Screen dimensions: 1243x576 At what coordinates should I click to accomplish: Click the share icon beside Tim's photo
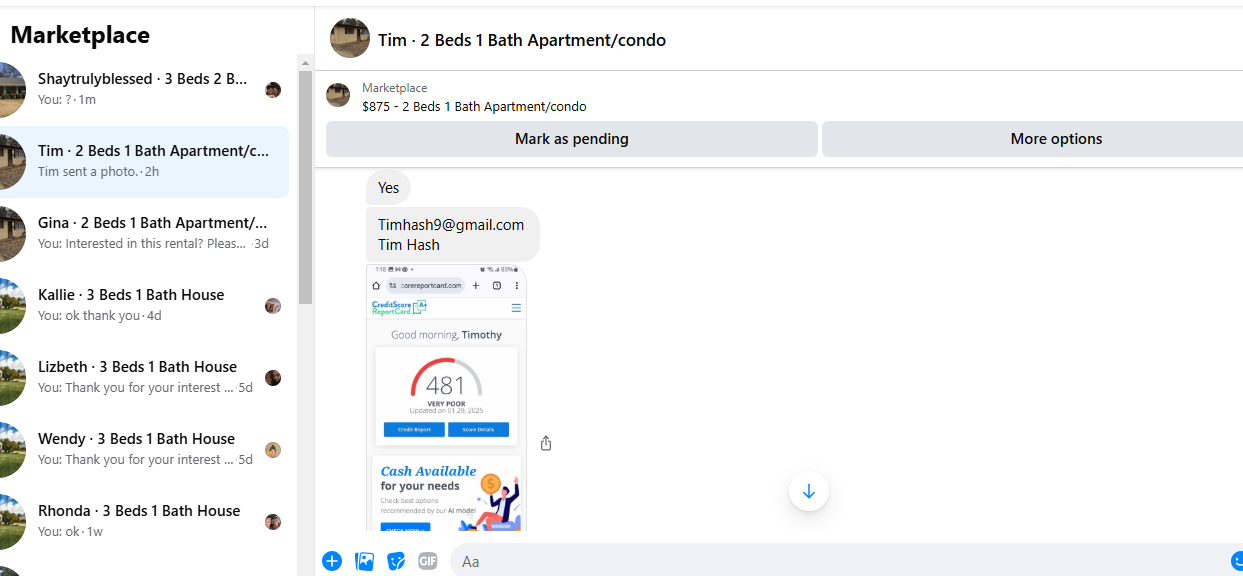546,443
